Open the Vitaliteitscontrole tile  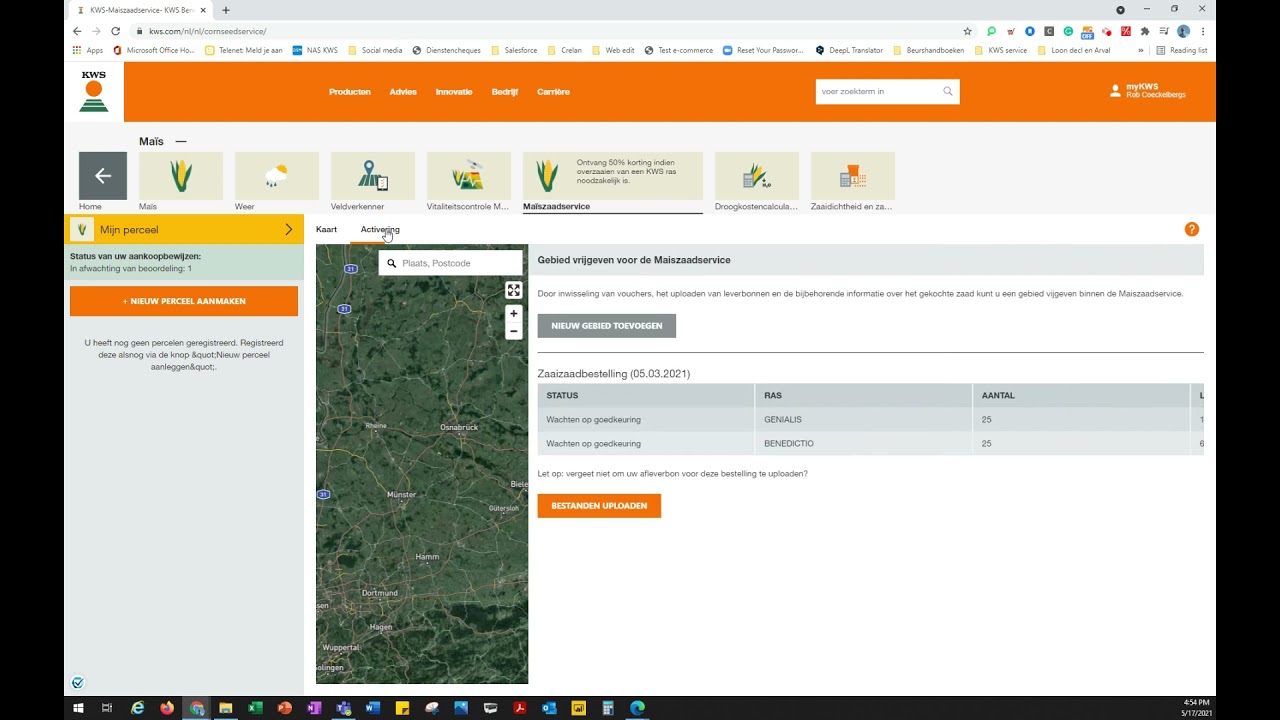(469, 176)
